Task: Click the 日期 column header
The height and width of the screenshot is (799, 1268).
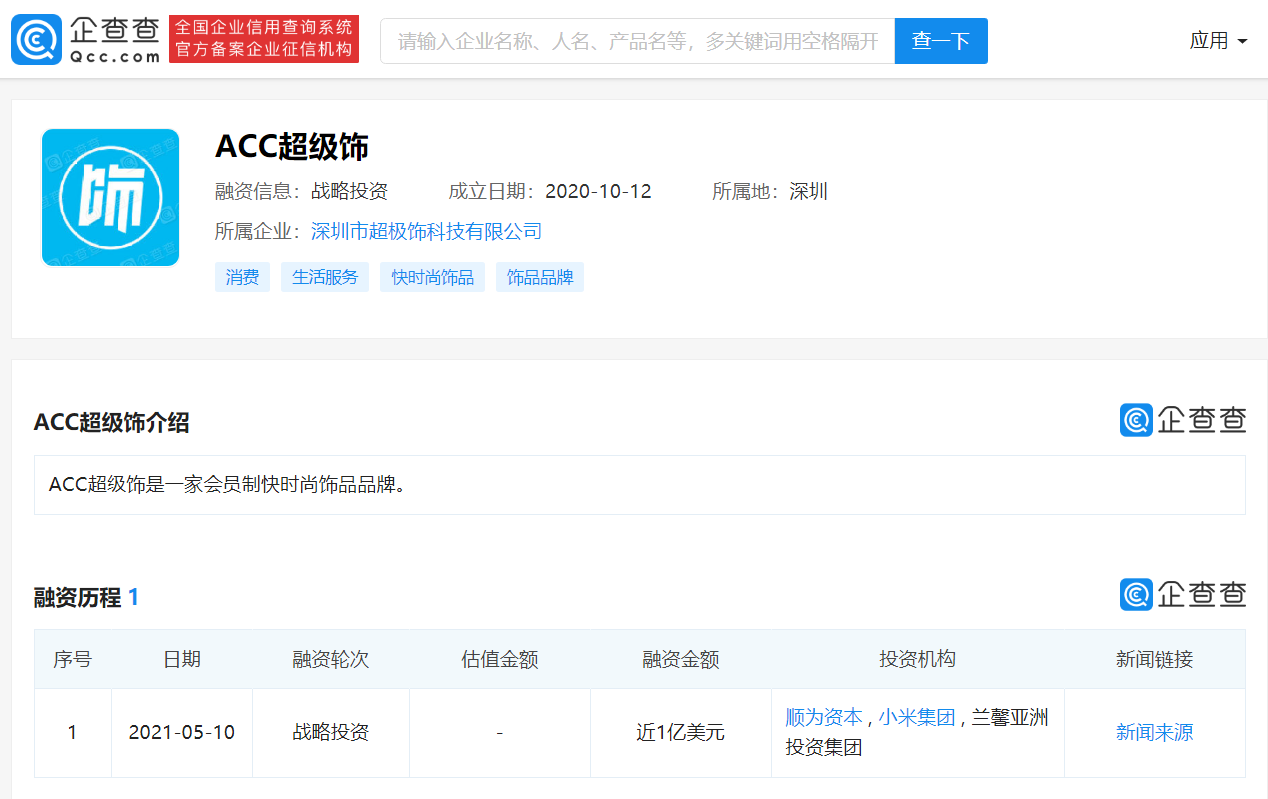Action: 182,659
